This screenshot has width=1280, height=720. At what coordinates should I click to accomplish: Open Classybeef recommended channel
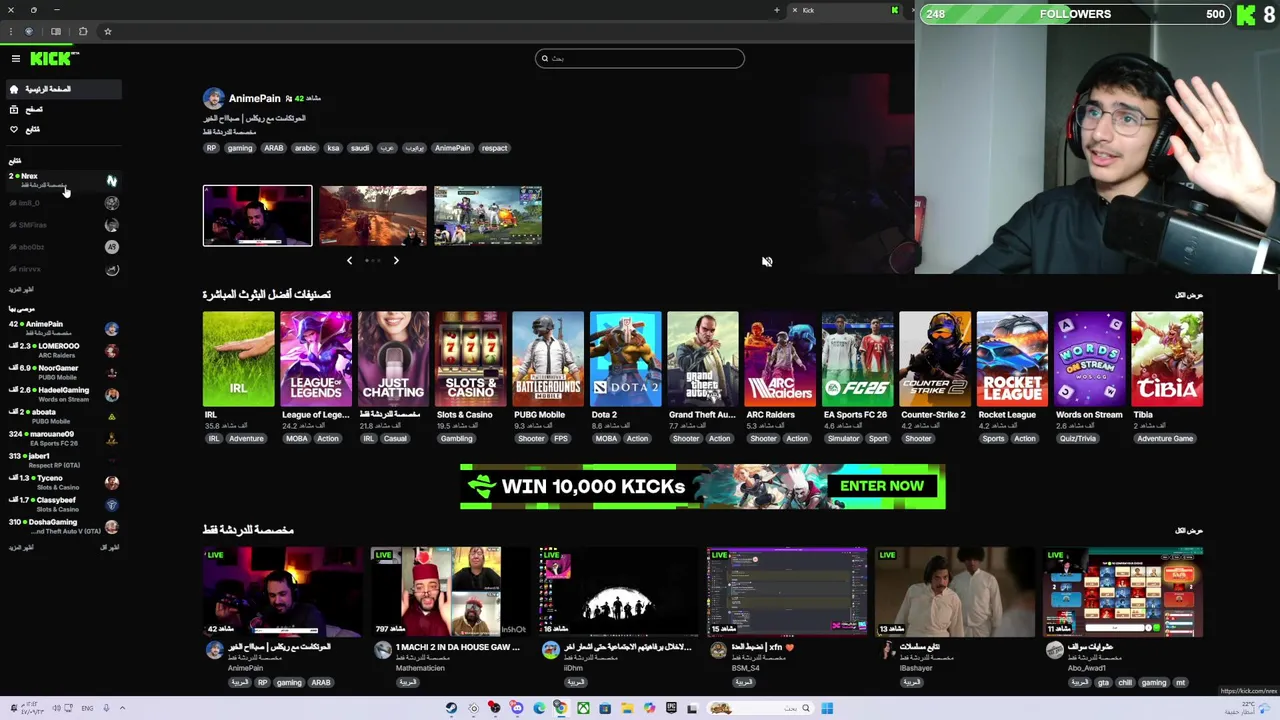[x=62, y=504]
